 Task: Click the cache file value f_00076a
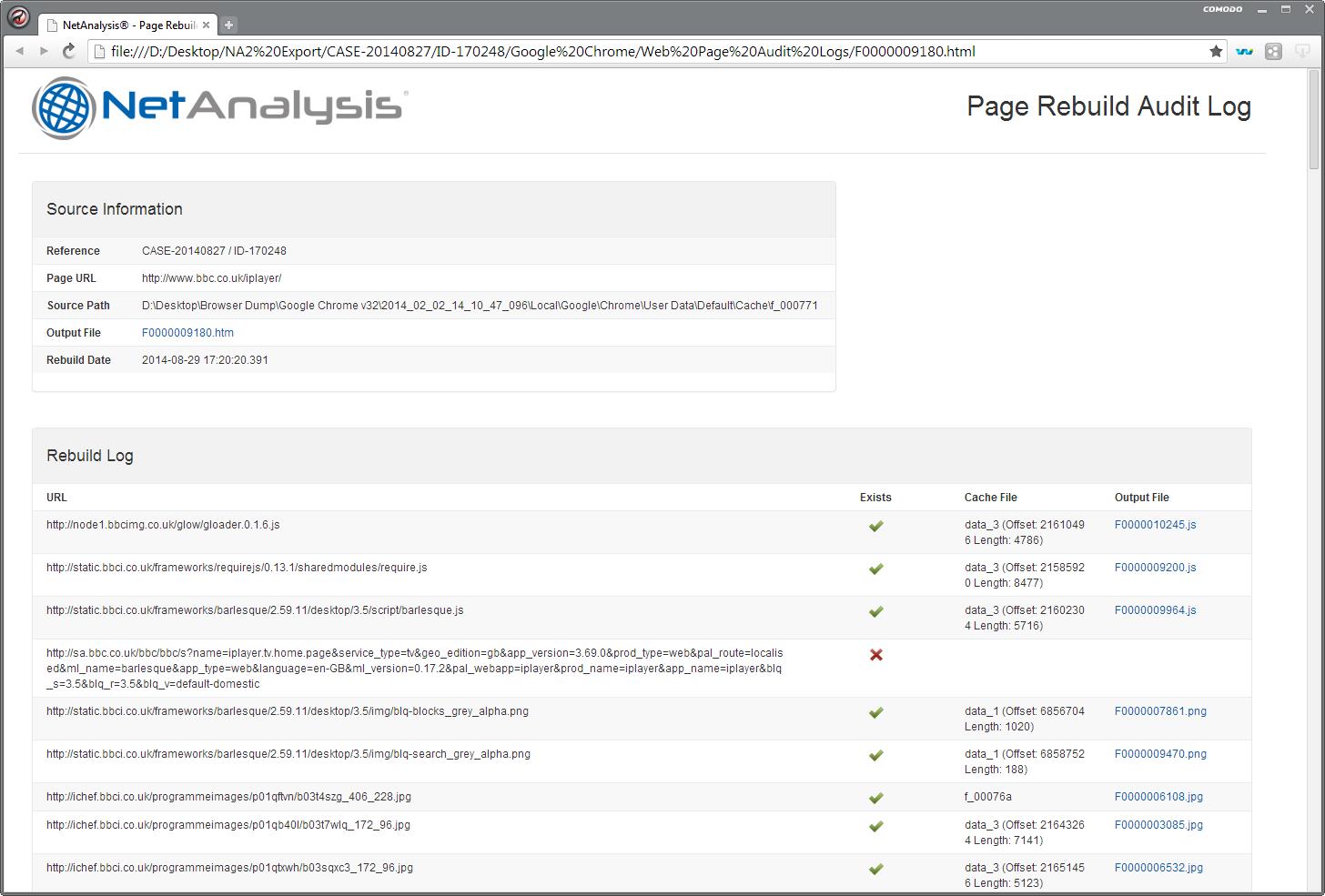coord(987,797)
